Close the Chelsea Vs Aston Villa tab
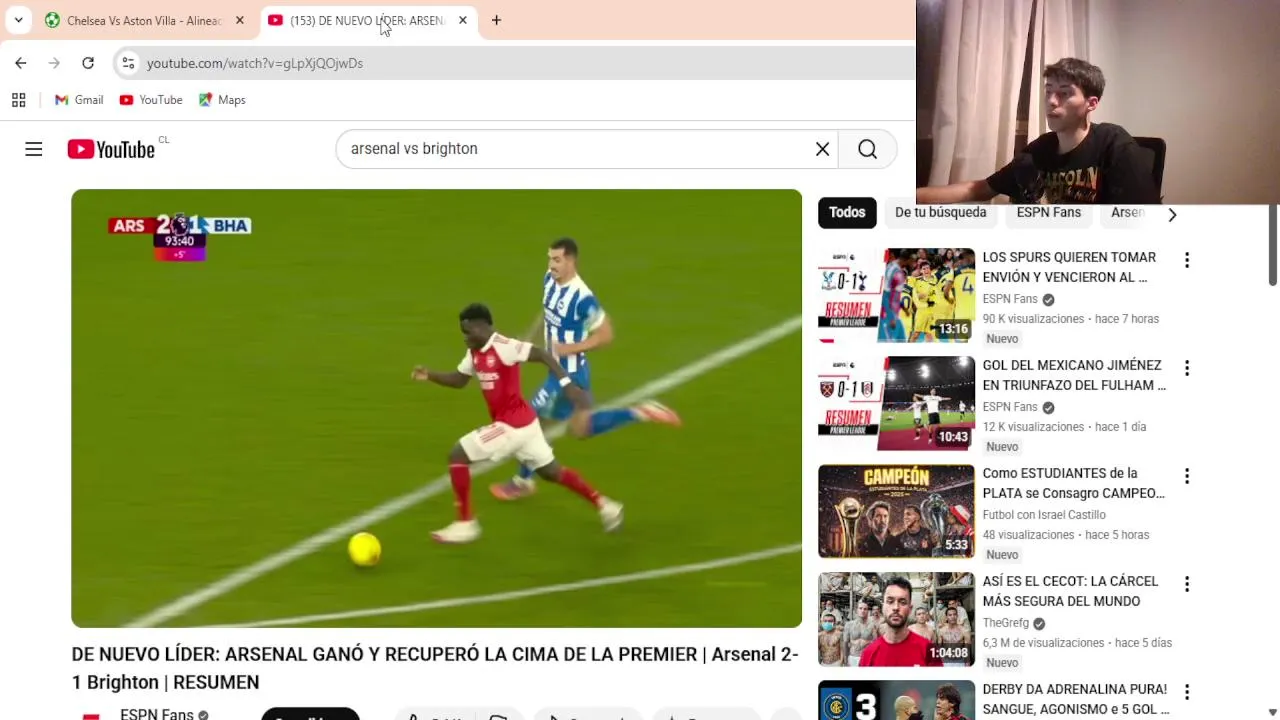This screenshot has width=1280, height=720. click(x=239, y=20)
